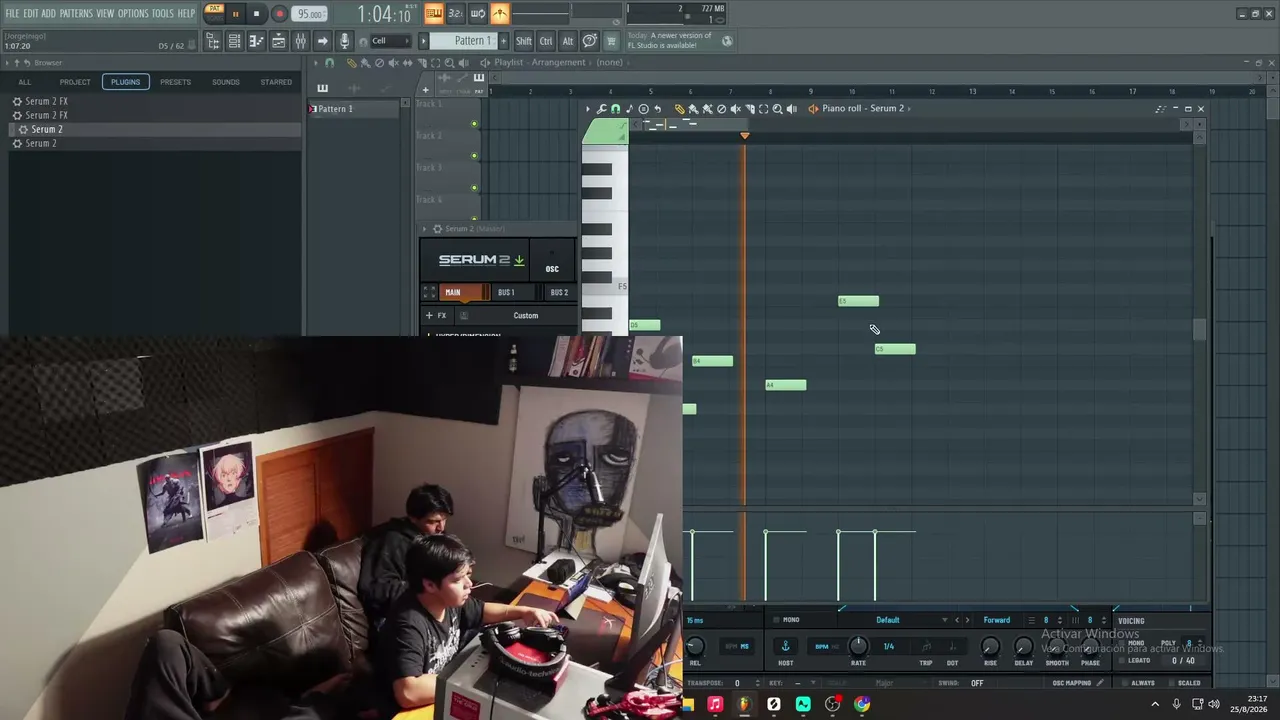
Task: Open the FILE menu
Action: (12, 14)
